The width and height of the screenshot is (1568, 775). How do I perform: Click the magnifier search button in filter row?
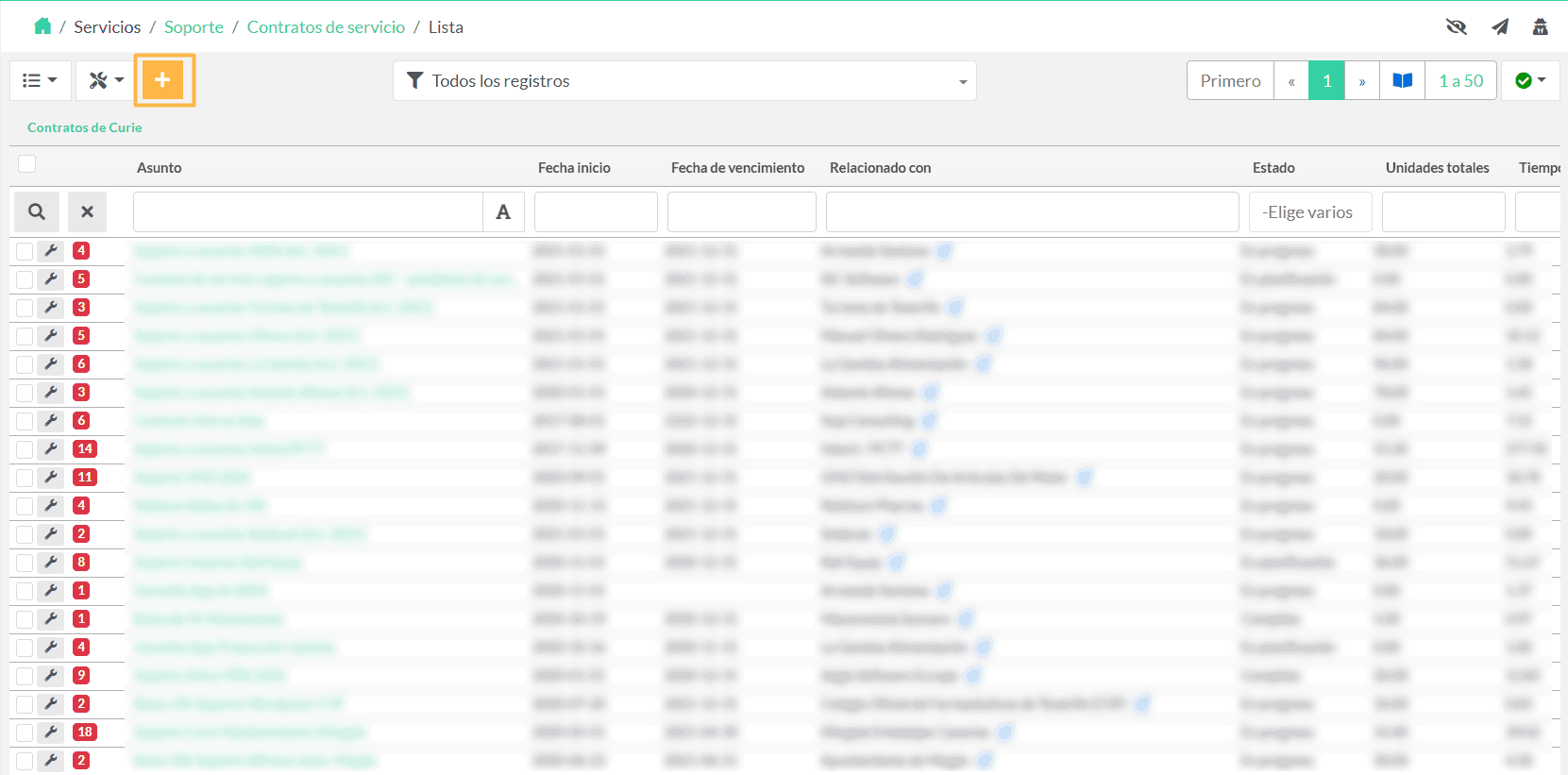click(x=36, y=211)
